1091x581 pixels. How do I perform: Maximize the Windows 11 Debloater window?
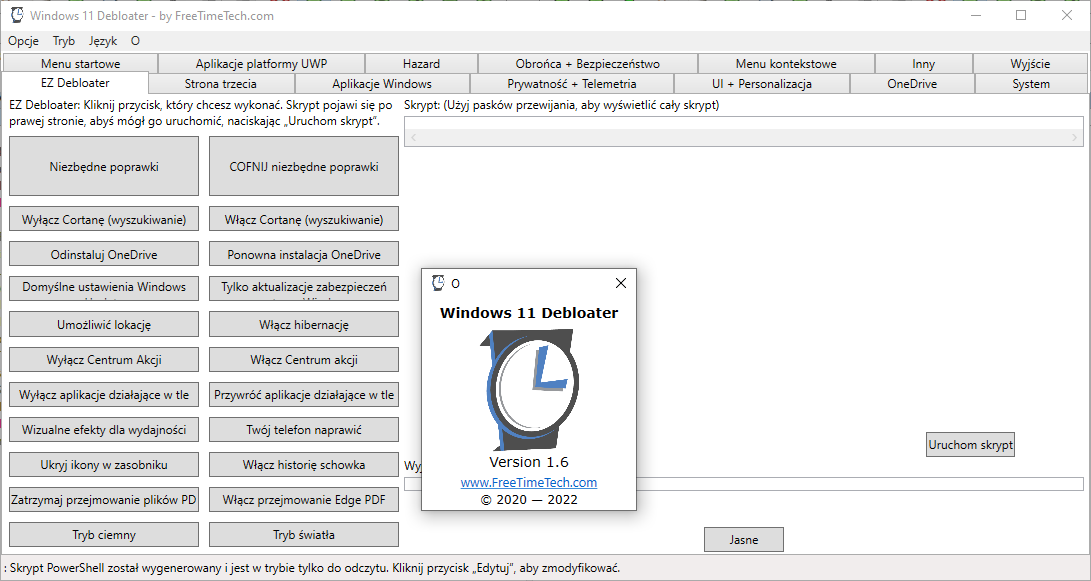coord(1021,15)
